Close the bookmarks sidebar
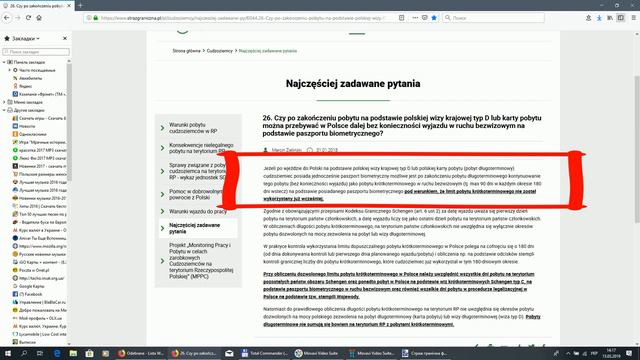The height and width of the screenshot is (360, 640). (65, 38)
